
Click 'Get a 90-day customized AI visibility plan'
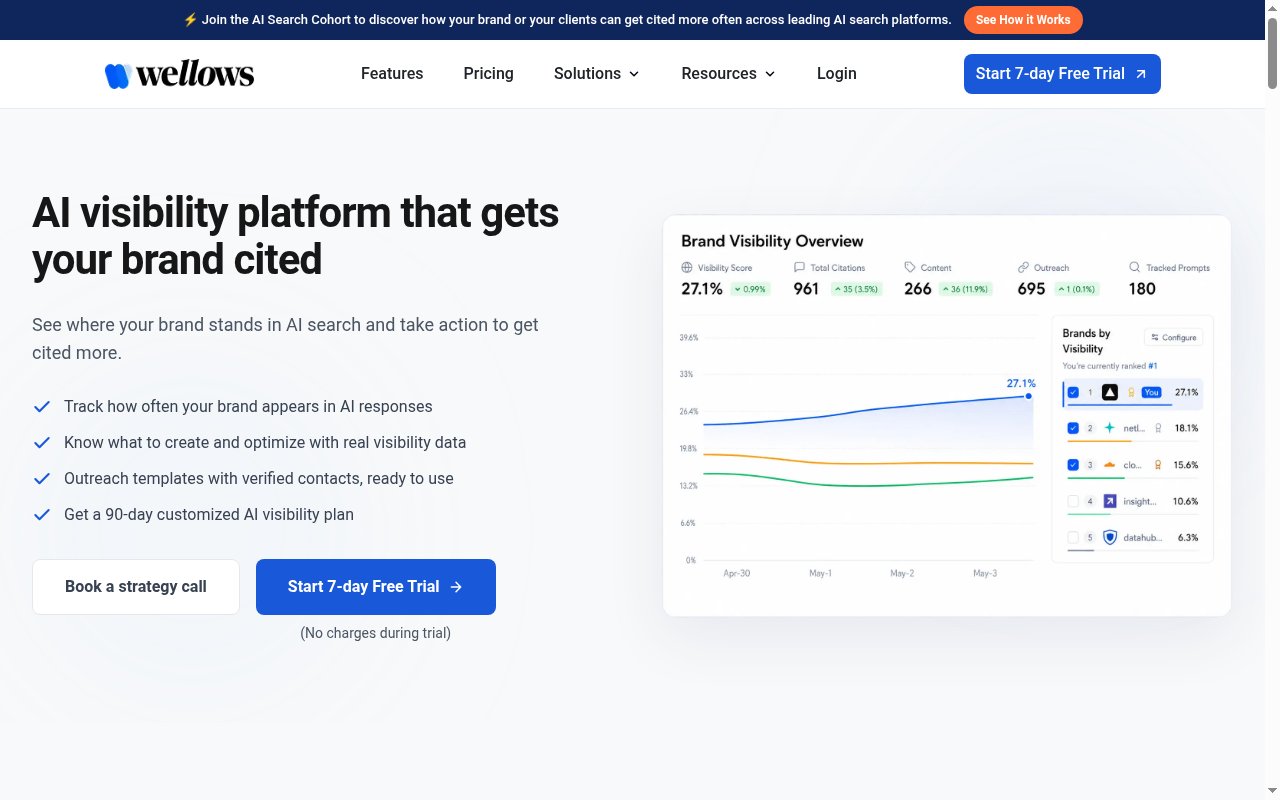(209, 515)
